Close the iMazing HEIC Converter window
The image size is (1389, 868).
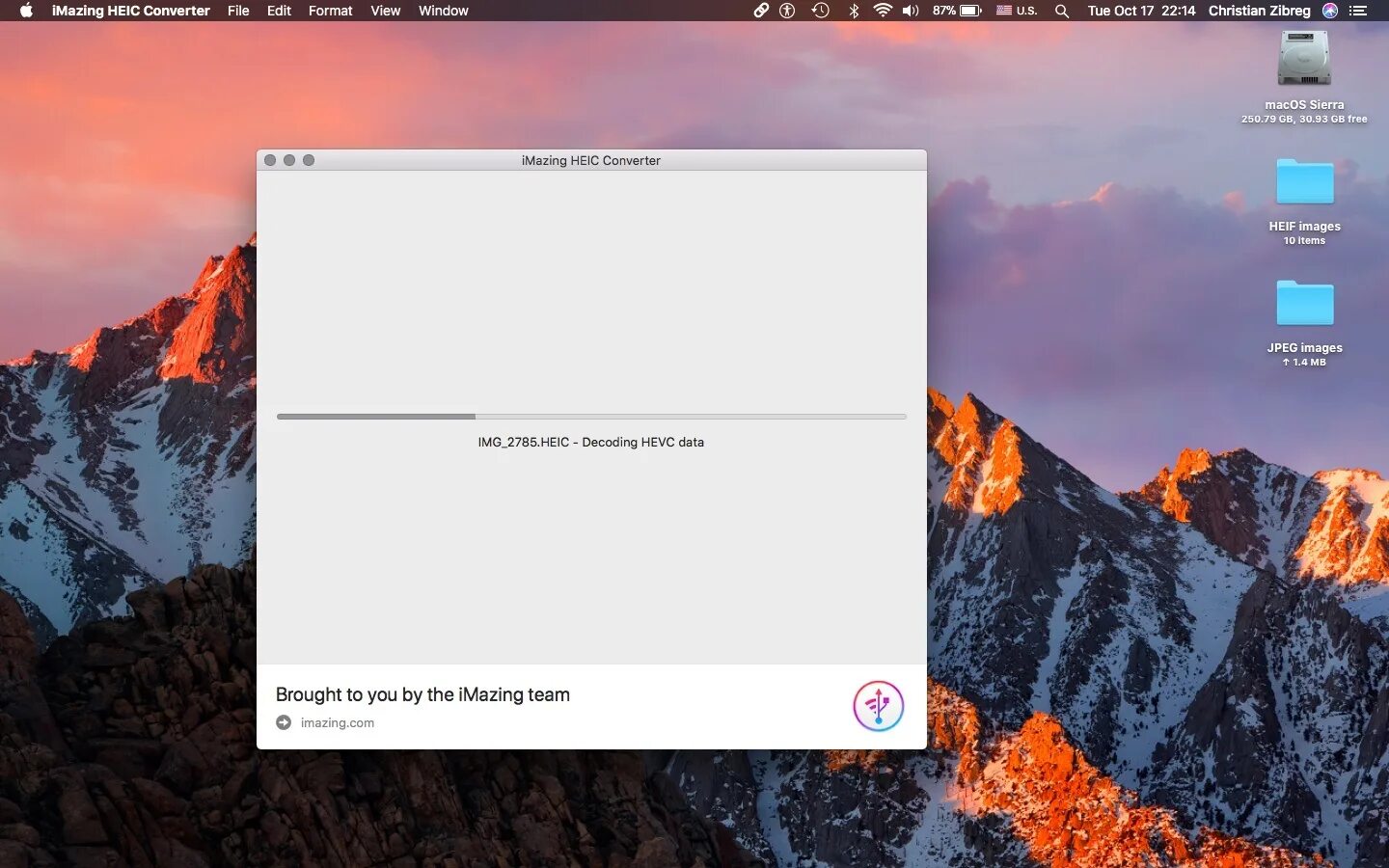[x=270, y=160]
